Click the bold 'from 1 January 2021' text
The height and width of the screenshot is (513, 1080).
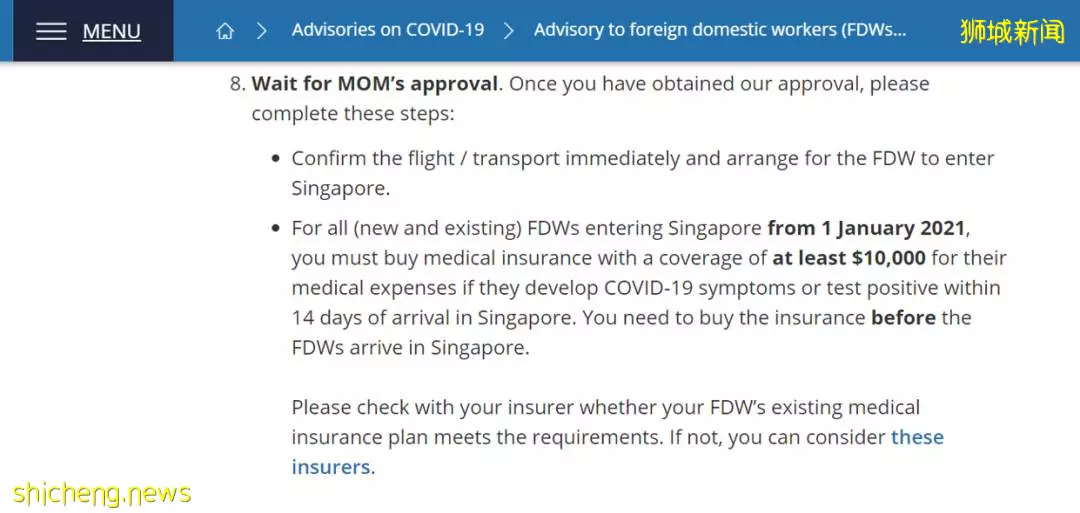click(869, 228)
